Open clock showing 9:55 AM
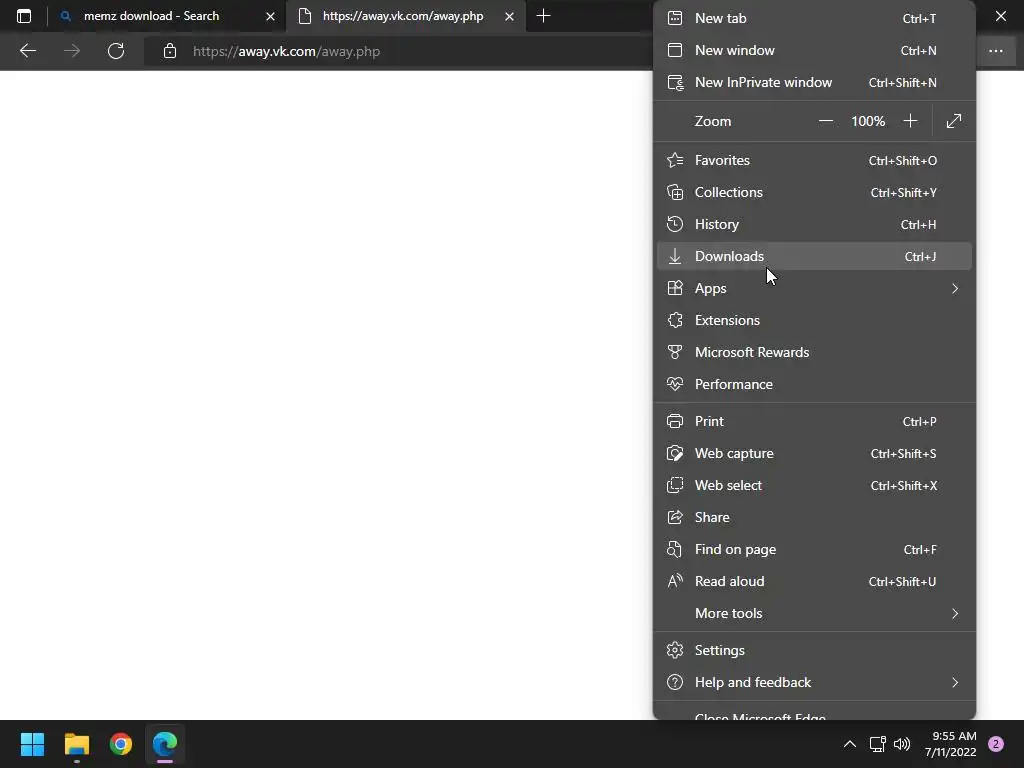1024x768 pixels. click(950, 744)
